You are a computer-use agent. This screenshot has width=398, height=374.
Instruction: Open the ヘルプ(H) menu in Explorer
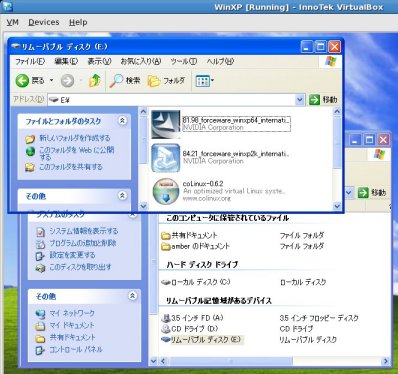click(220, 61)
